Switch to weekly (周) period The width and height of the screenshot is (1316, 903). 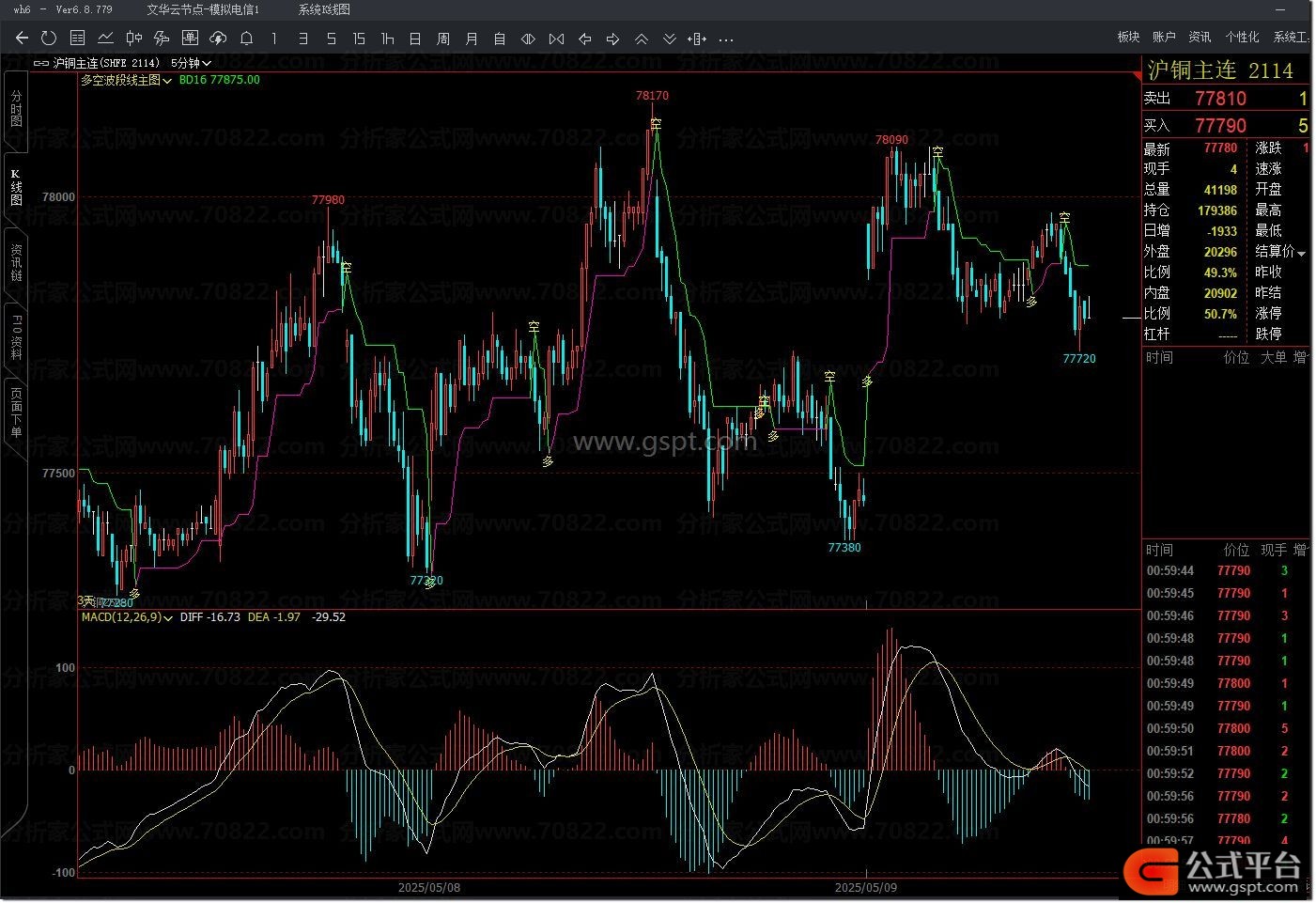pos(443,39)
